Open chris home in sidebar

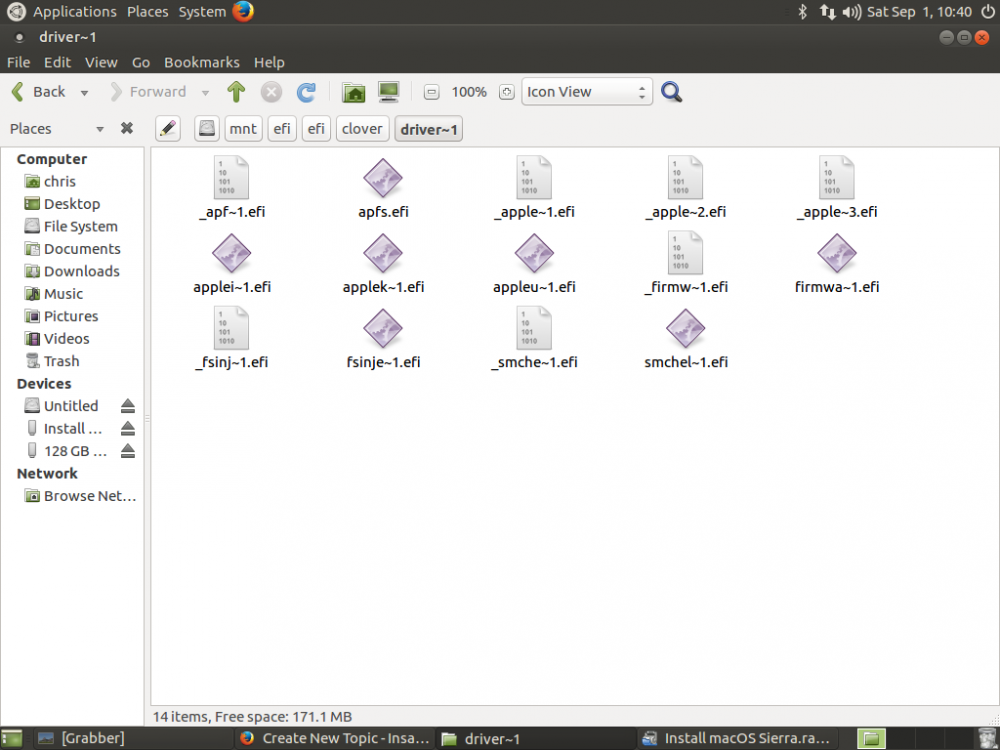point(50,182)
